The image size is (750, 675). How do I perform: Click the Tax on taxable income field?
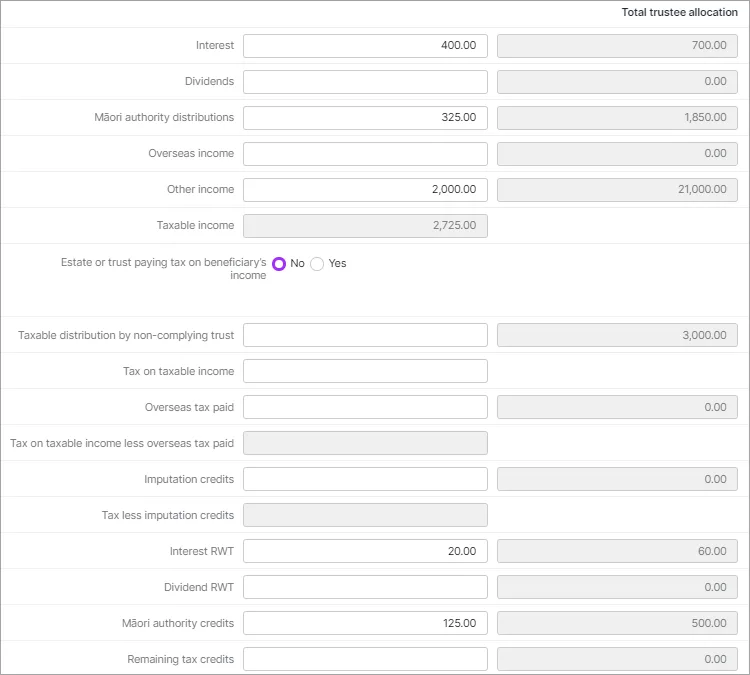point(365,371)
